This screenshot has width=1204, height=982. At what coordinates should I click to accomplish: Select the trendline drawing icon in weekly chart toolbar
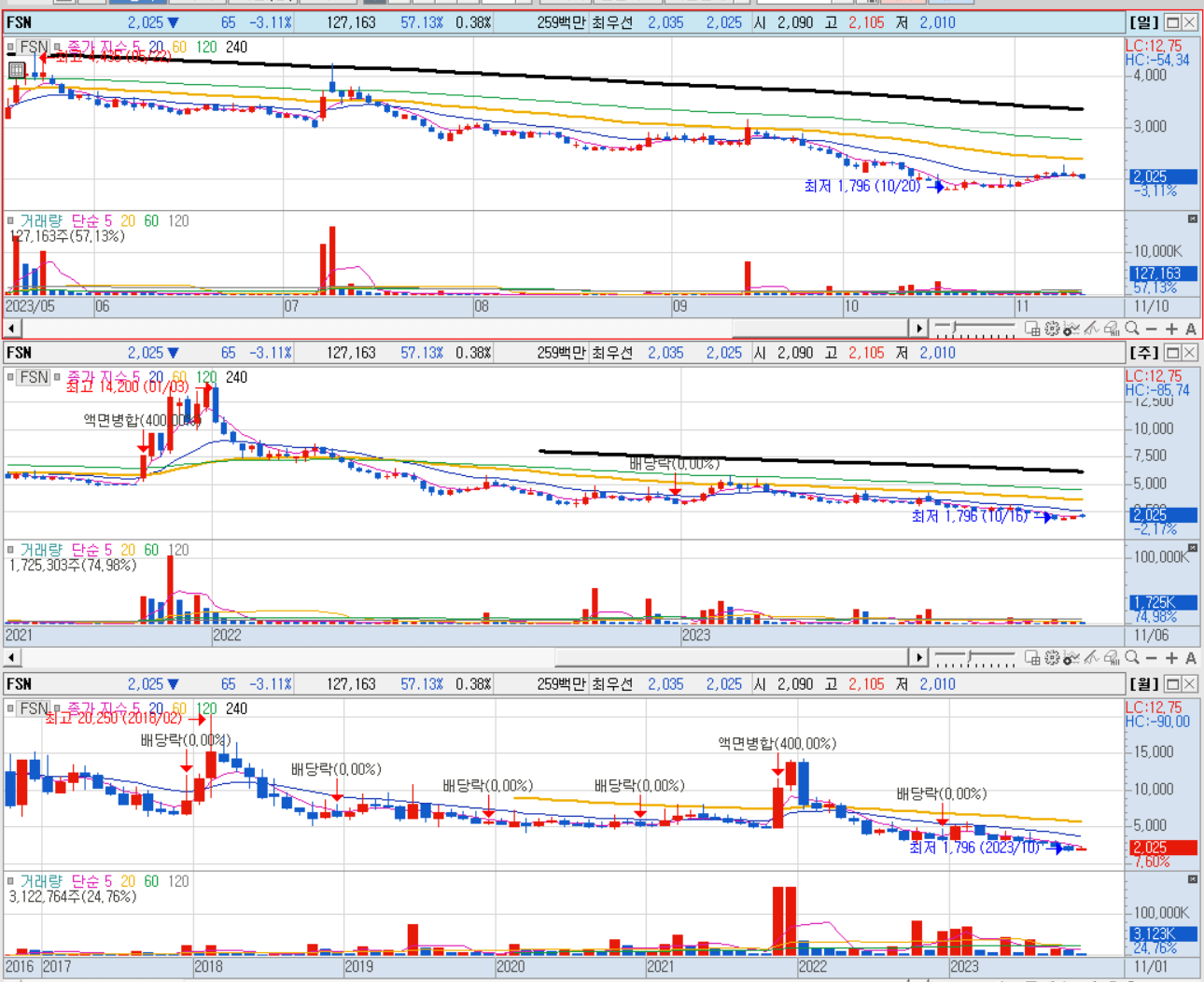(1092, 658)
